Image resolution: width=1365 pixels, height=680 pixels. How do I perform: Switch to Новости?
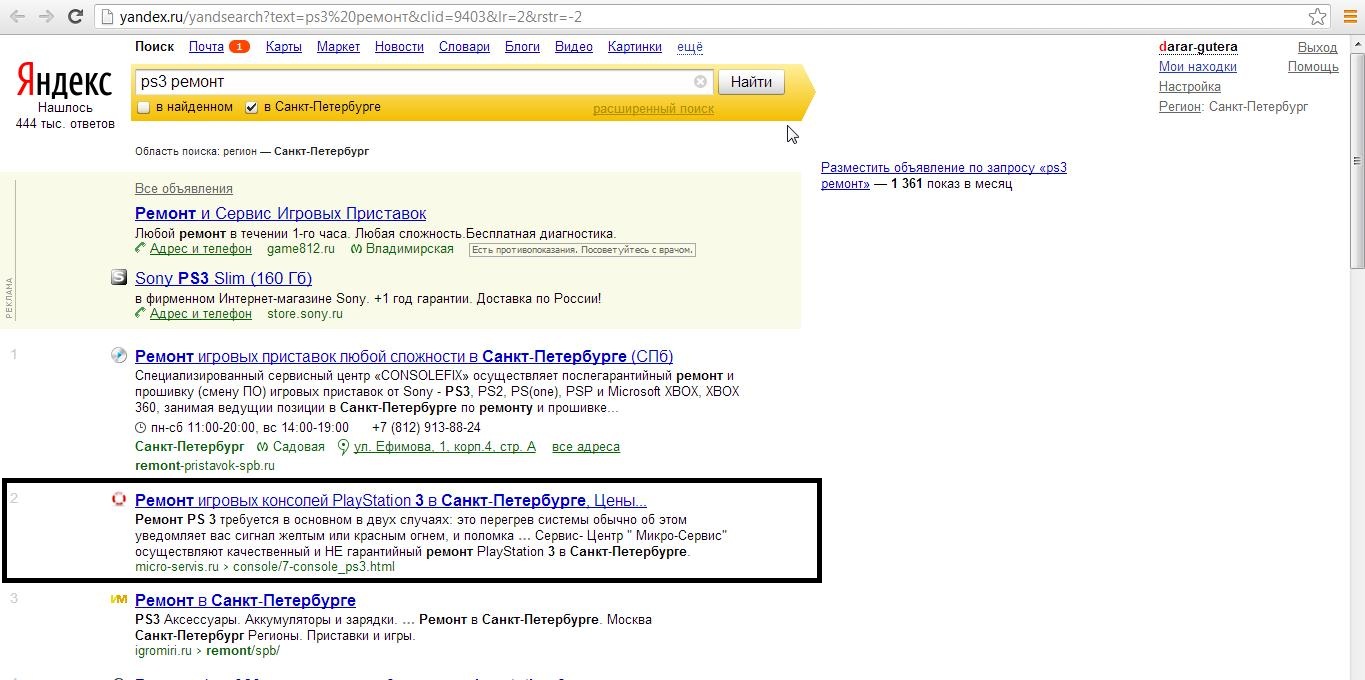coord(399,47)
